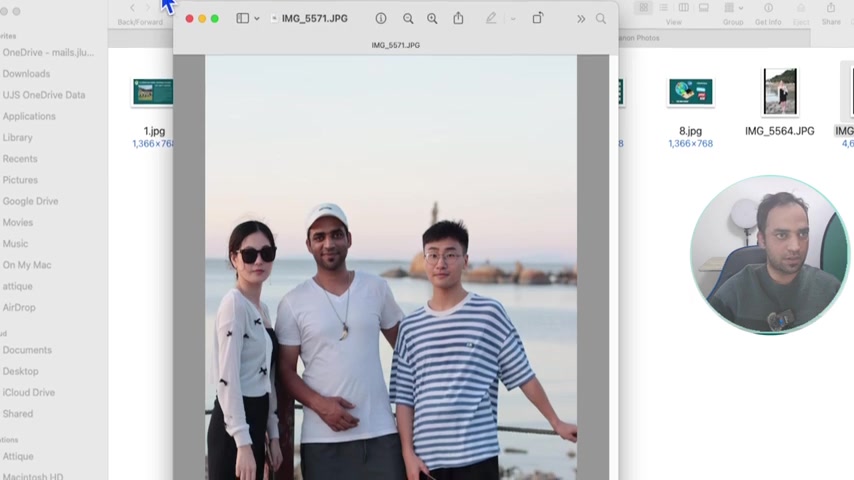Click the 1,366×768 dimensions under 8.jpg
Screen dimensions: 854x480
point(690,143)
